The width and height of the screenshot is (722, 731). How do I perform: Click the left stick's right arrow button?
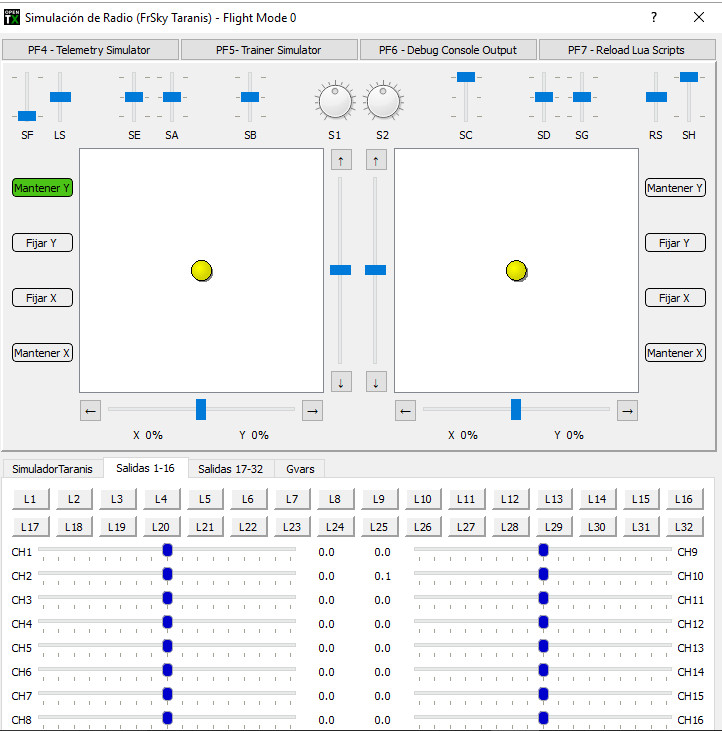click(312, 410)
